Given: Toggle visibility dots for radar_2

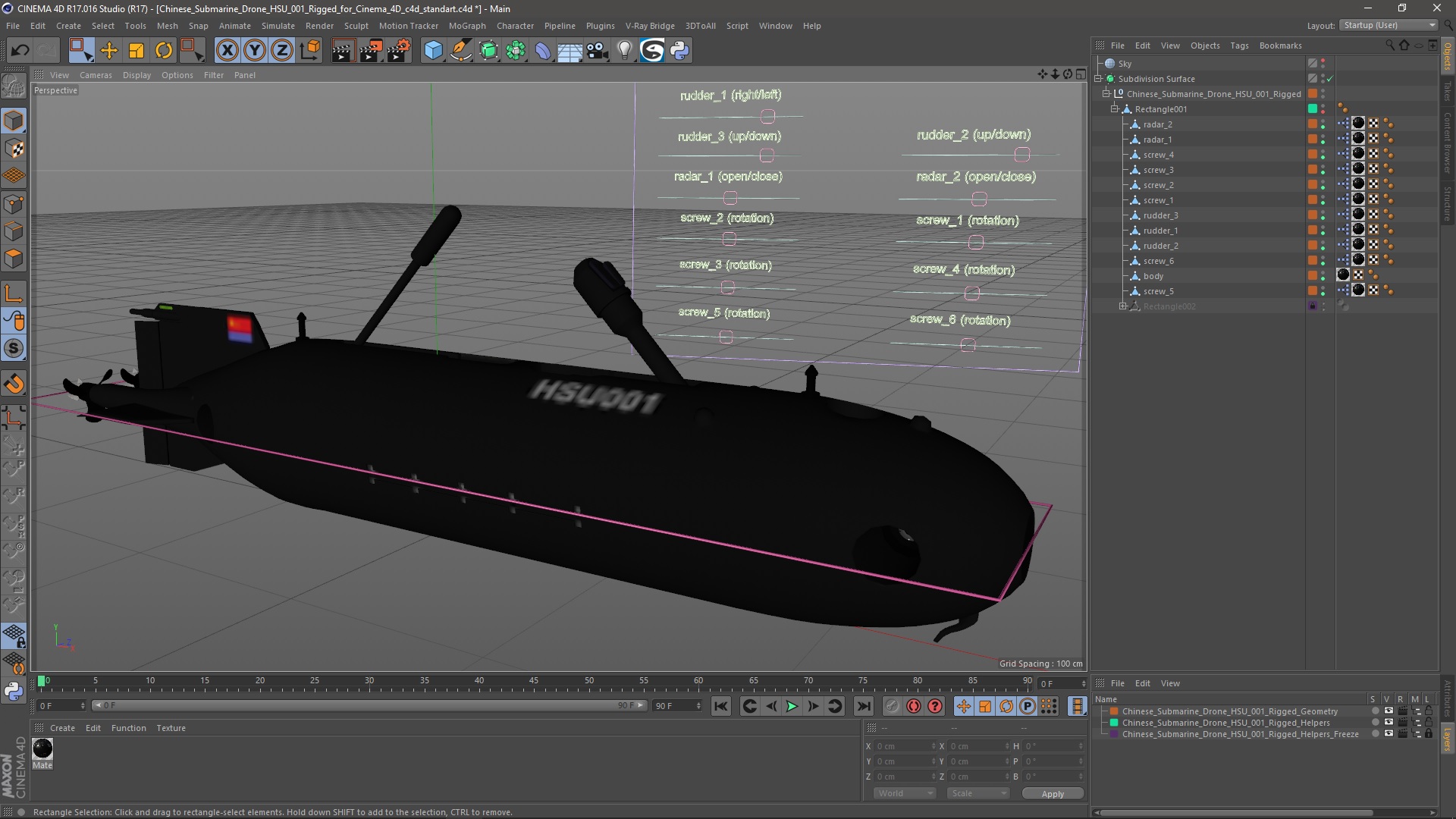Looking at the screenshot, I should pyautogui.click(x=1323, y=124).
